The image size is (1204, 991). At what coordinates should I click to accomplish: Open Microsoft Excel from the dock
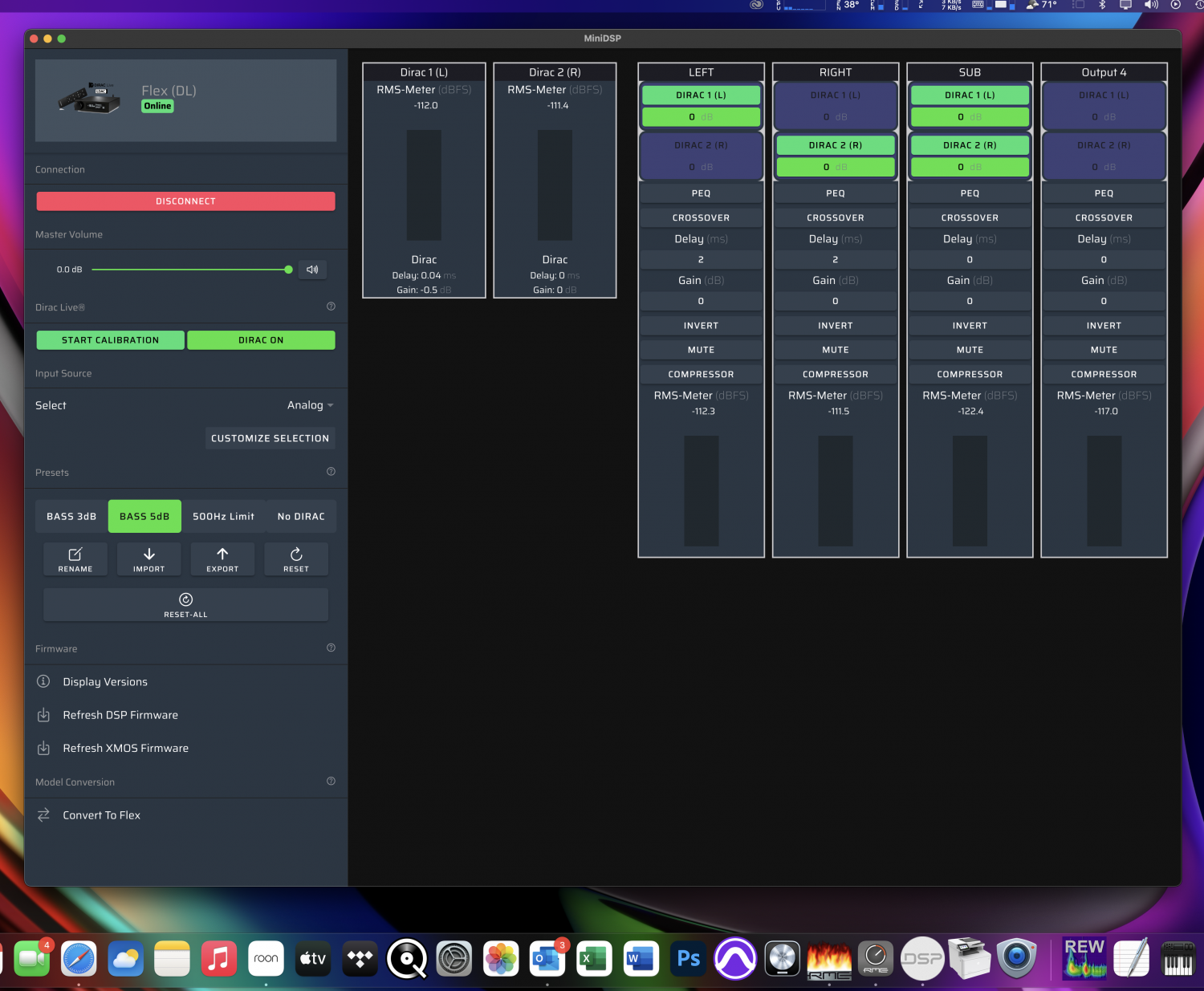pyautogui.click(x=594, y=958)
